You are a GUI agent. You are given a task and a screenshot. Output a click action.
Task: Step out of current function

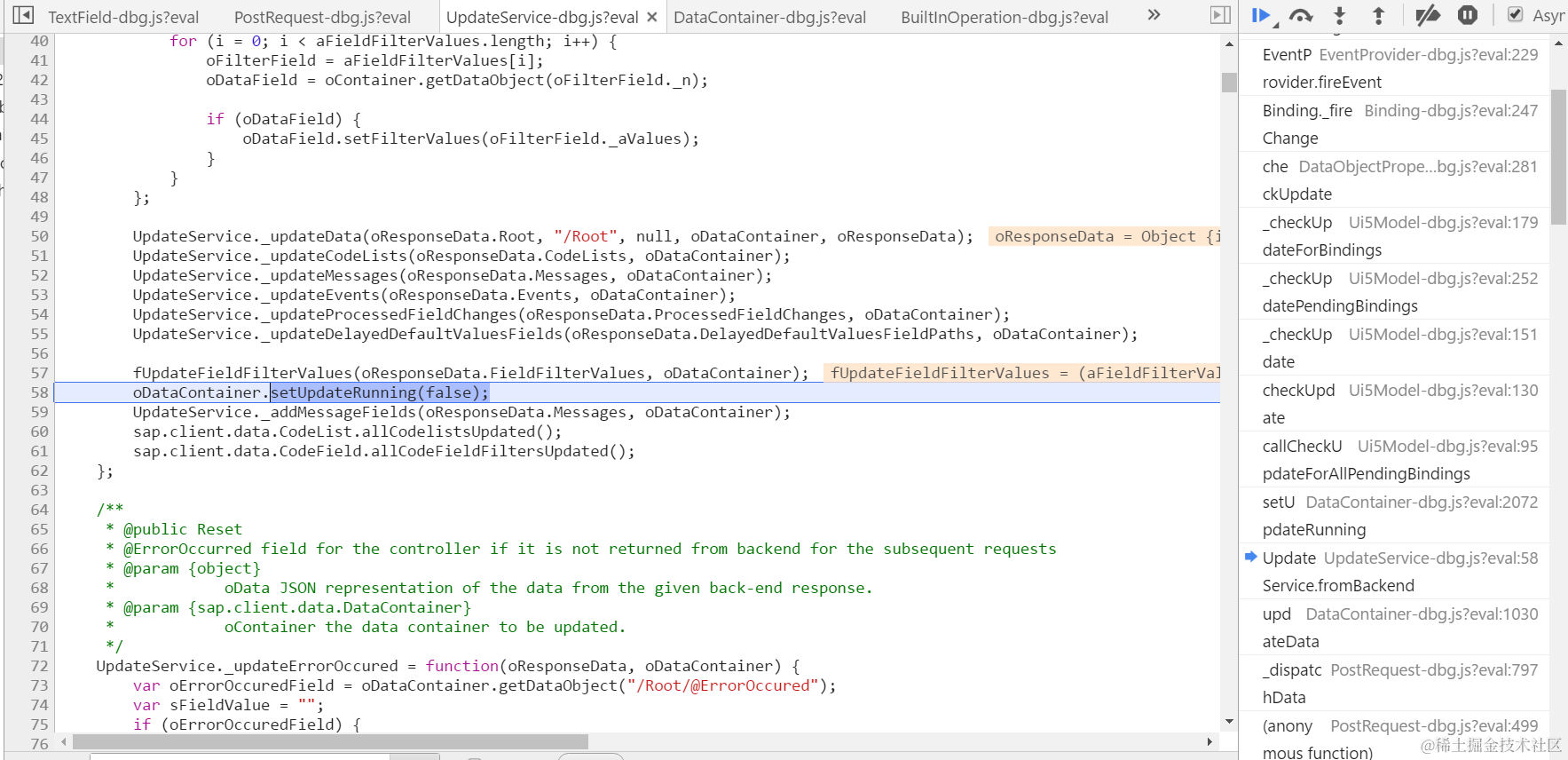coord(1378,15)
